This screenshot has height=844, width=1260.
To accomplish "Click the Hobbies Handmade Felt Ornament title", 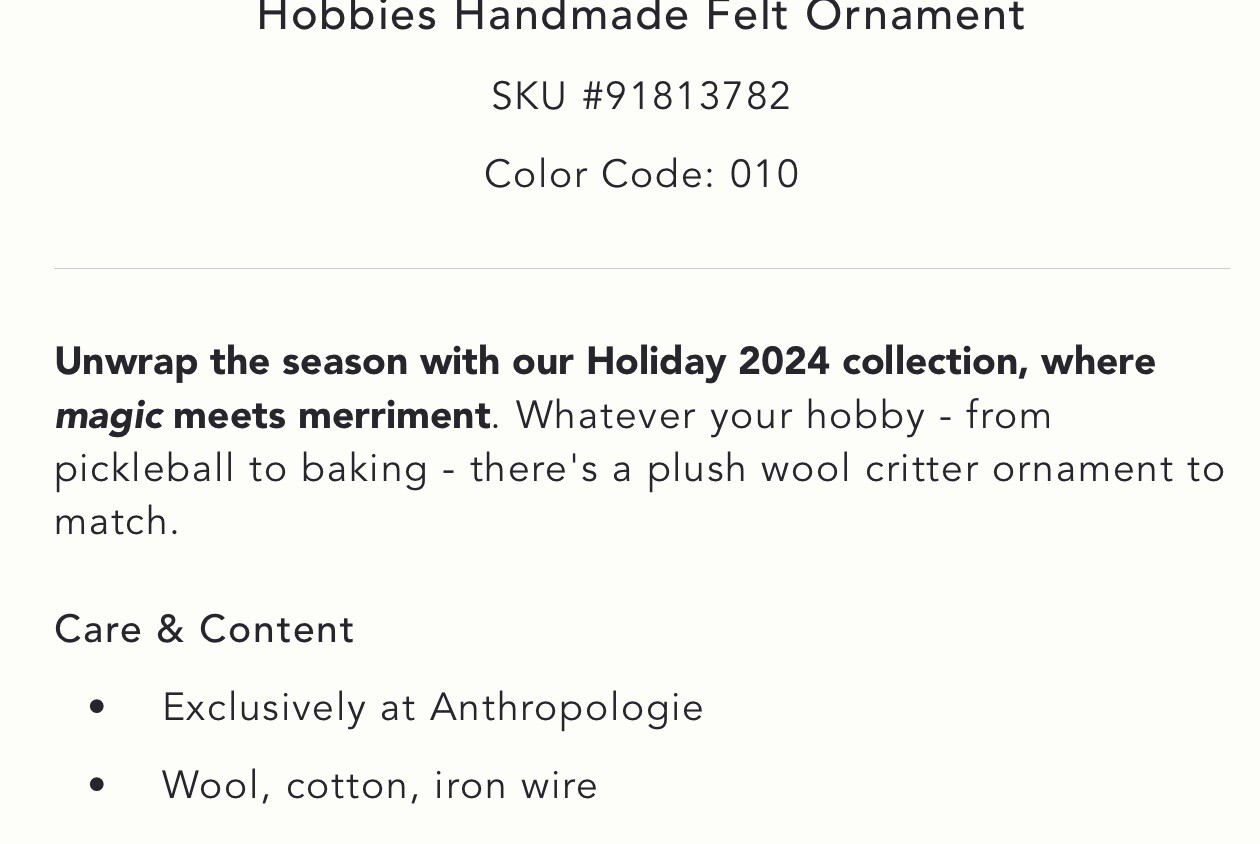I will tap(641, 16).
